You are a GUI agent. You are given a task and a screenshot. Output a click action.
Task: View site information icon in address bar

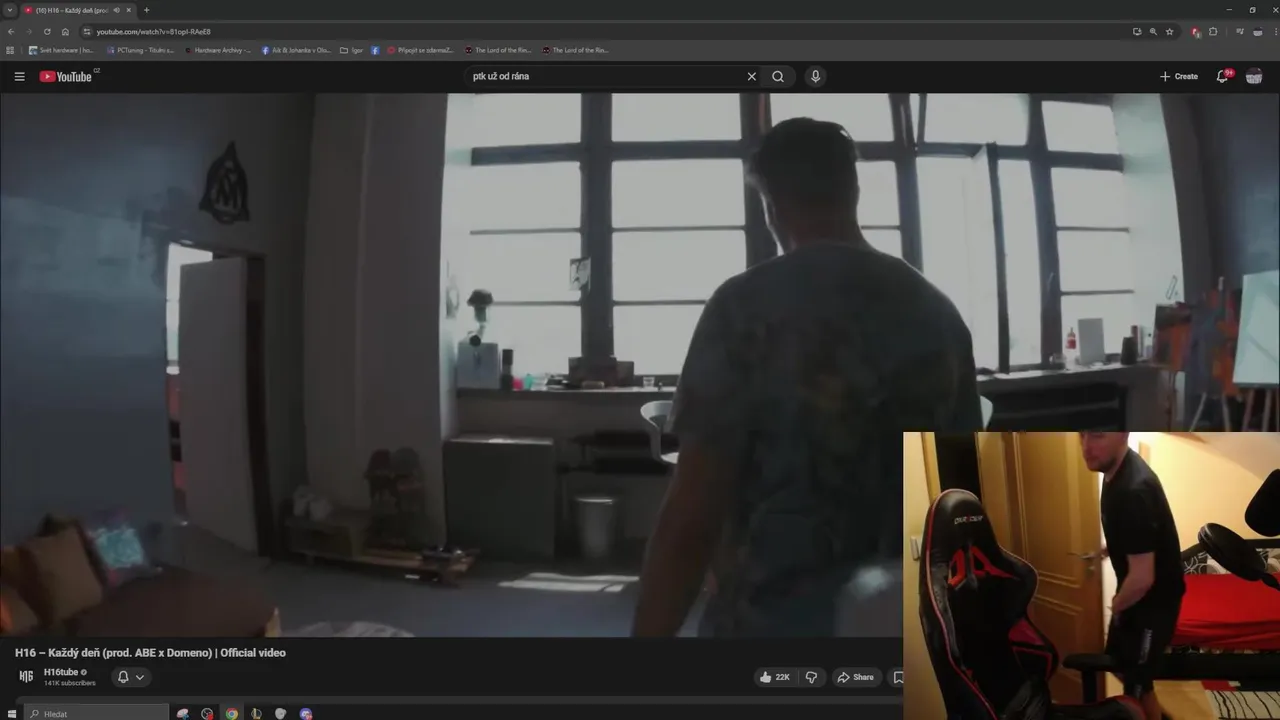coord(87,31)
